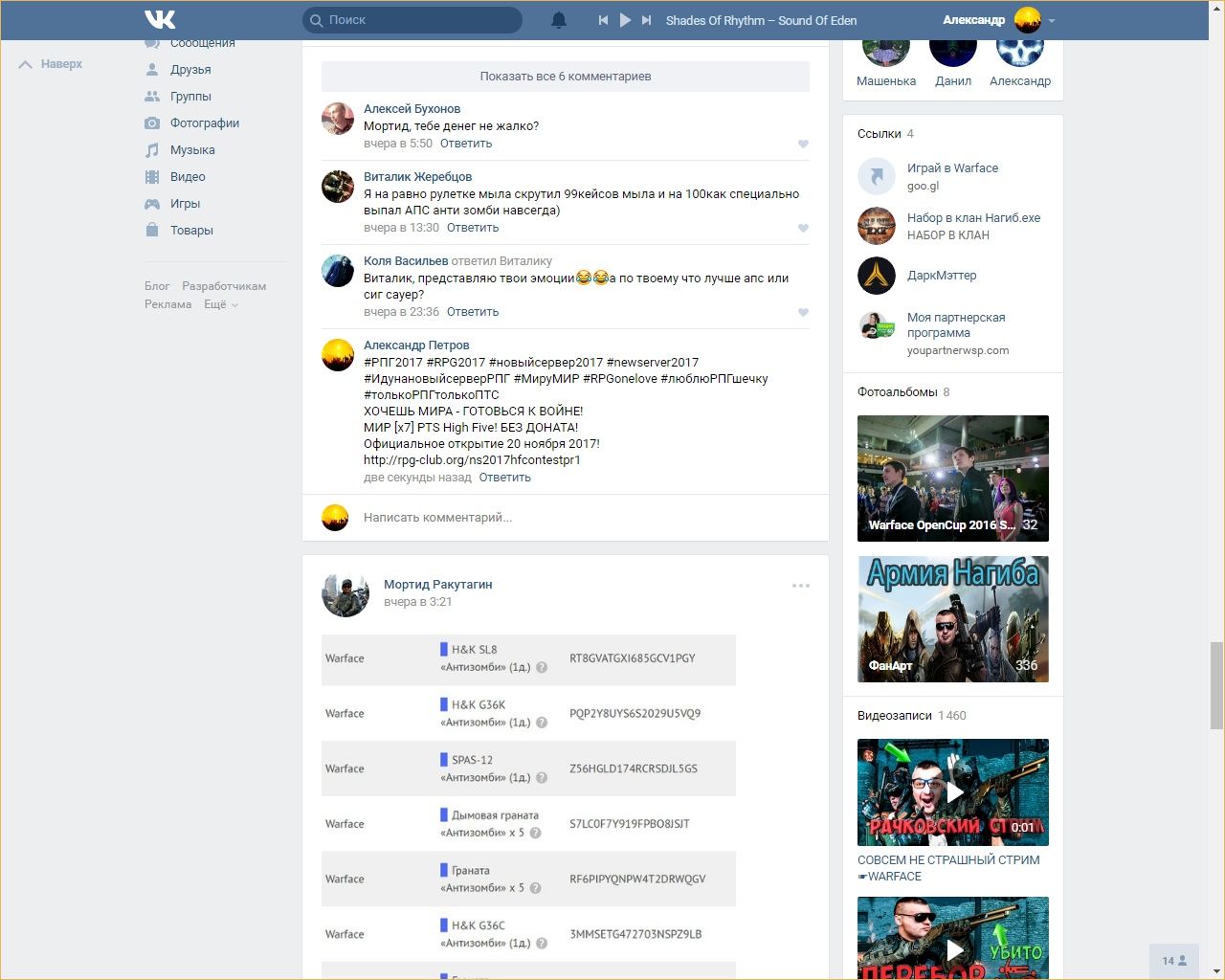Show all 6 comments
The height and width of the screenshot is (980, 1225).
[566, 77]
